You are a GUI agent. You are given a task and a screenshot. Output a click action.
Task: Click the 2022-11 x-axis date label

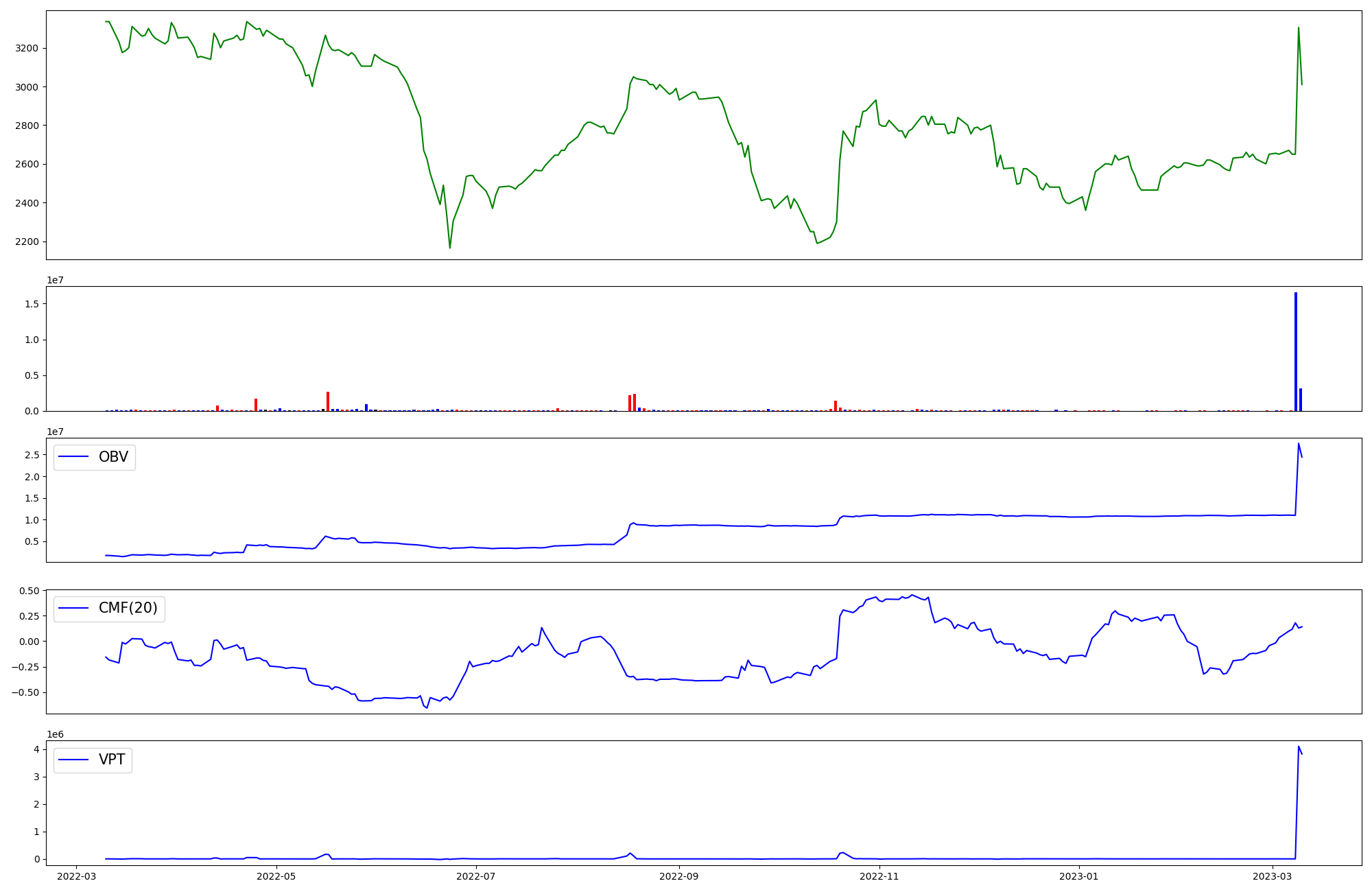point(879,876)
